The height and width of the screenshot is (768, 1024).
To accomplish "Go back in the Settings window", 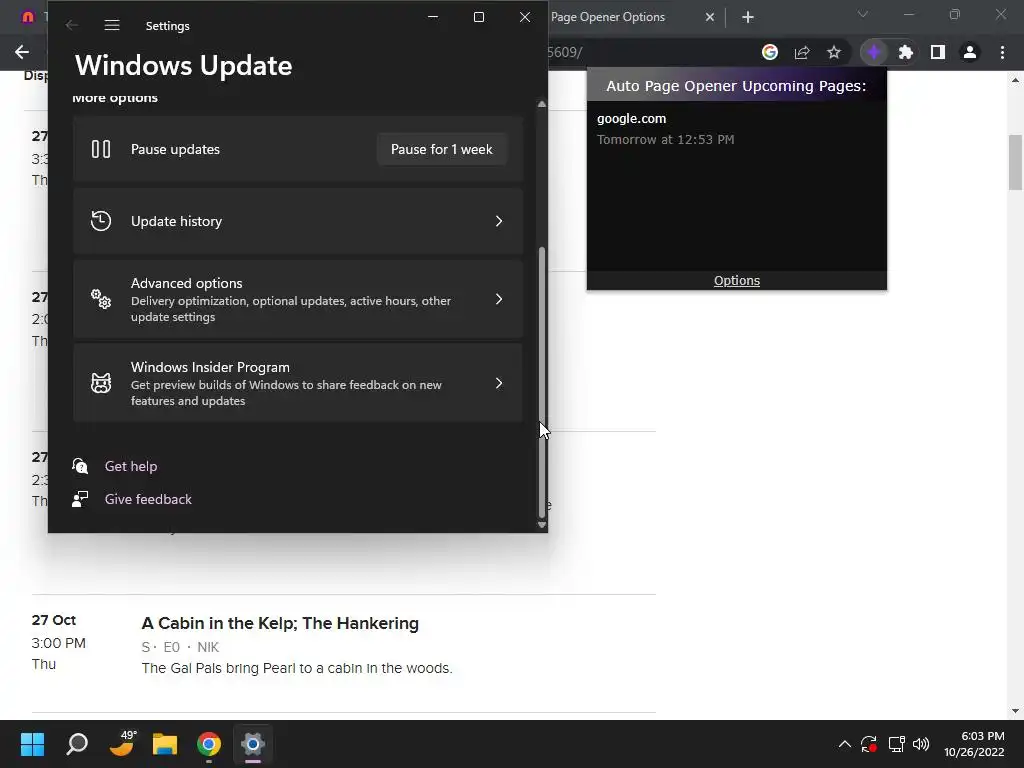I will [72, 25].
